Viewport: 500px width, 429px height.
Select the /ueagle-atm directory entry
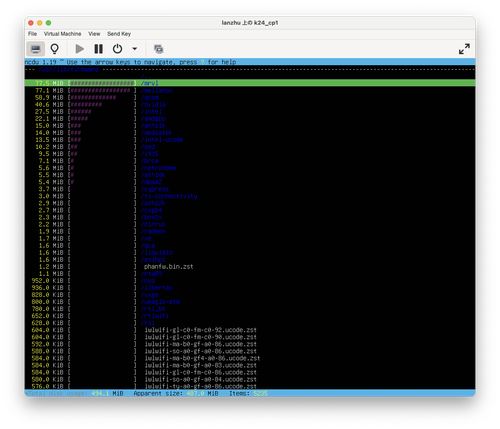[x=160, y=302]
